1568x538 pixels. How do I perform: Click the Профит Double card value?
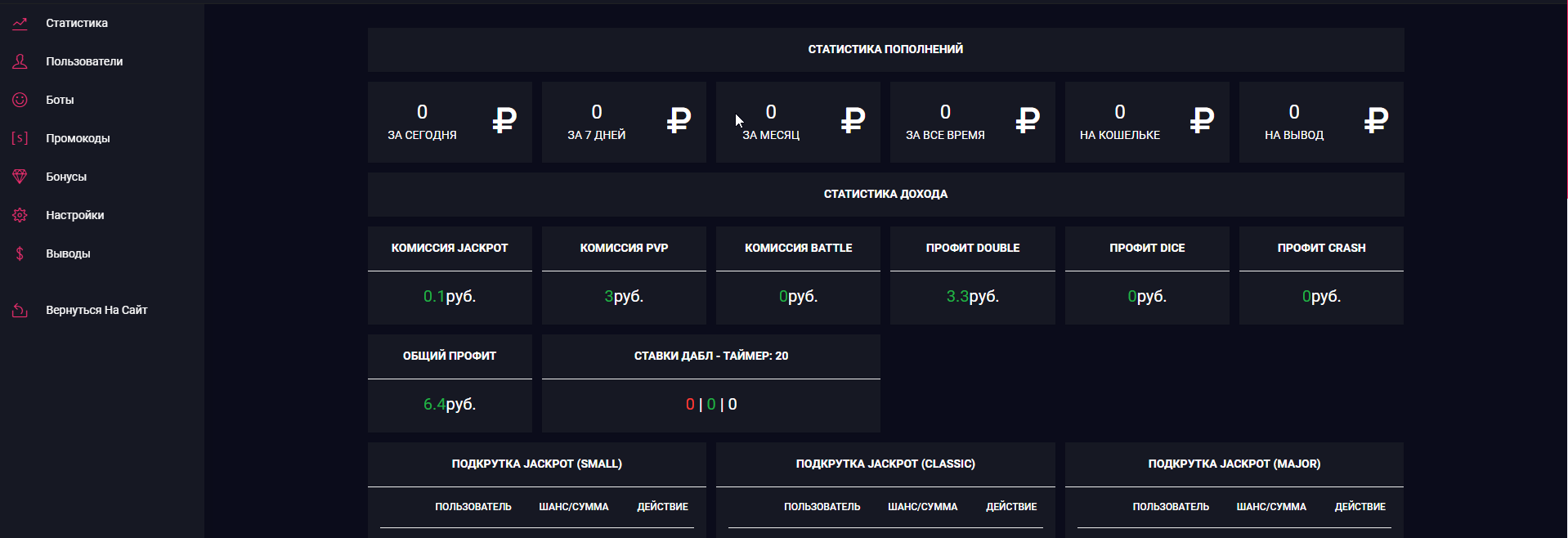(x=972, y=296)
